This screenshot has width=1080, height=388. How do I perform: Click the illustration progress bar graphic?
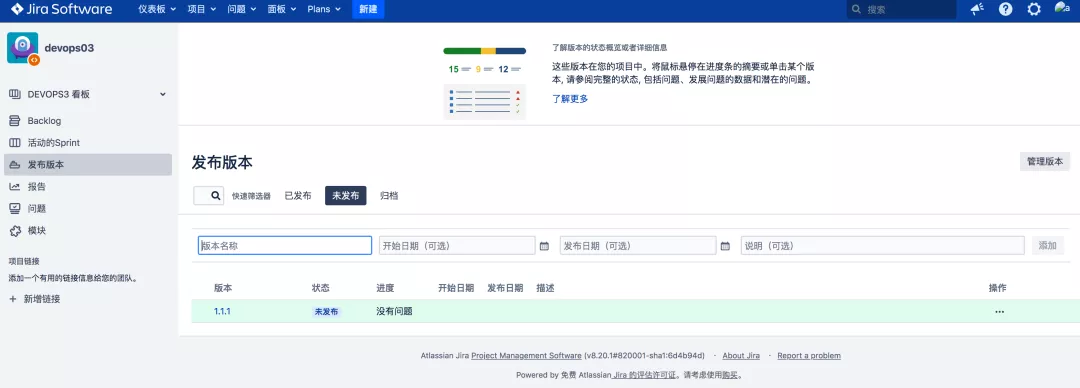pyautogui.click(x=485, y=51)
